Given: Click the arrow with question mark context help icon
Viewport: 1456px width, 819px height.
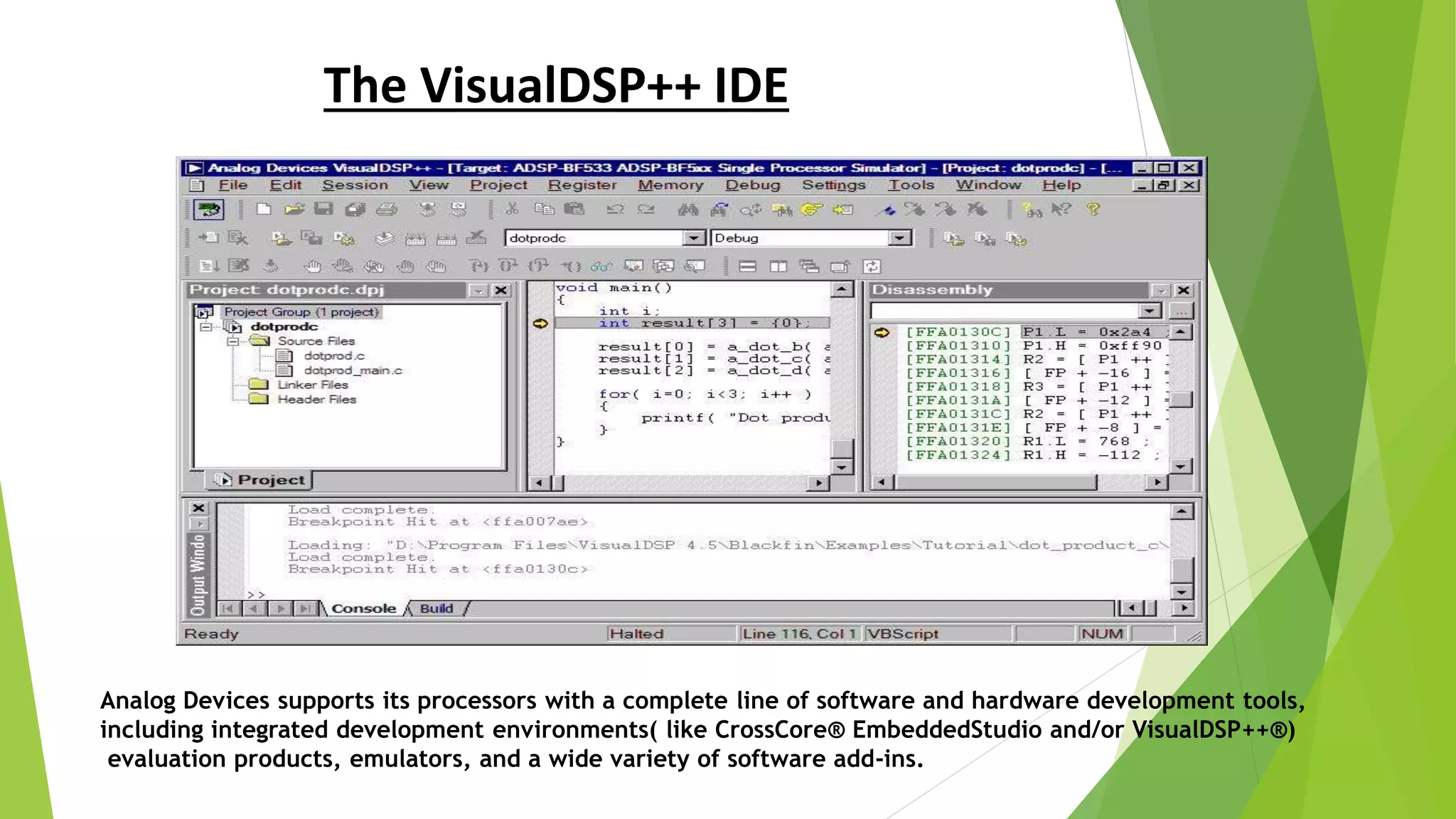Looking at the screenshot, I should click(x=1061, y=209).
